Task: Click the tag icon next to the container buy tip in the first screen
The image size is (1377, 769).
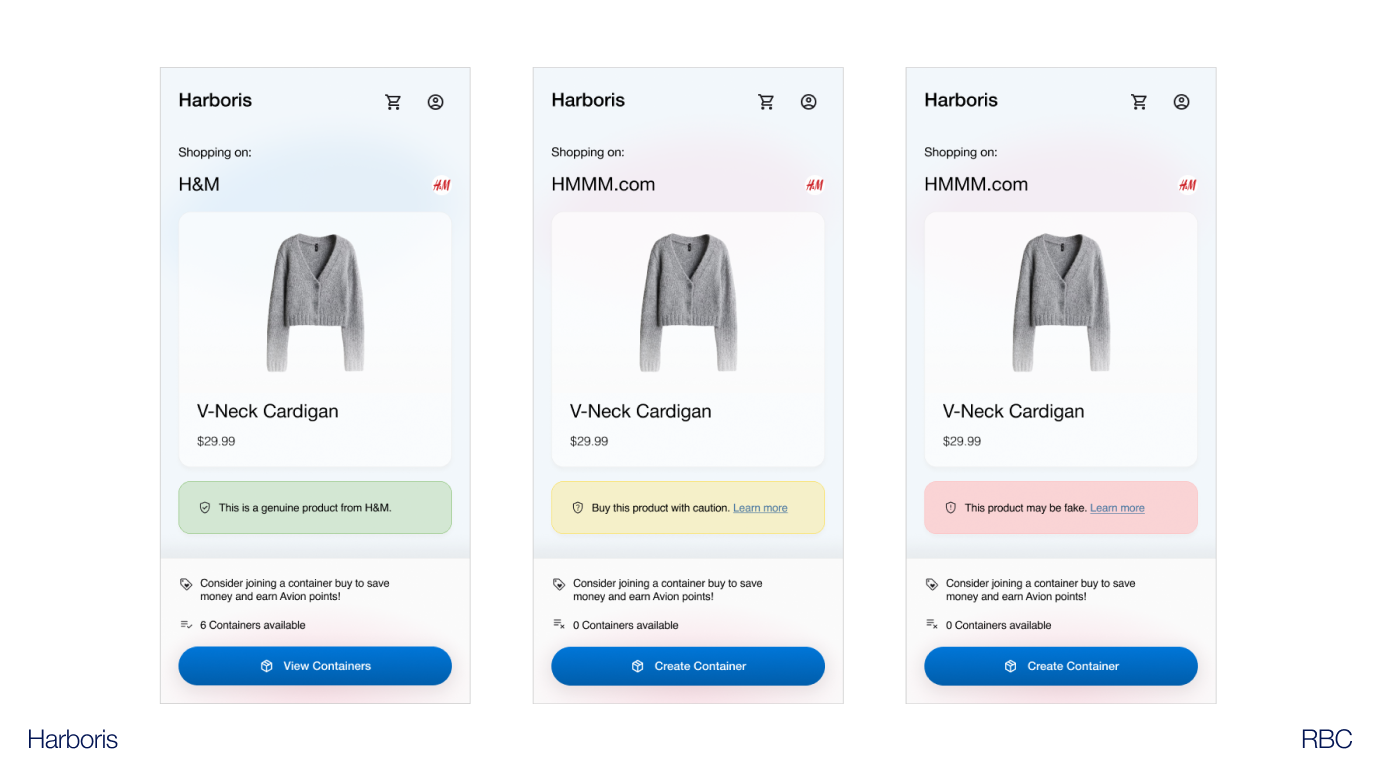Action: tap(186, 584)
